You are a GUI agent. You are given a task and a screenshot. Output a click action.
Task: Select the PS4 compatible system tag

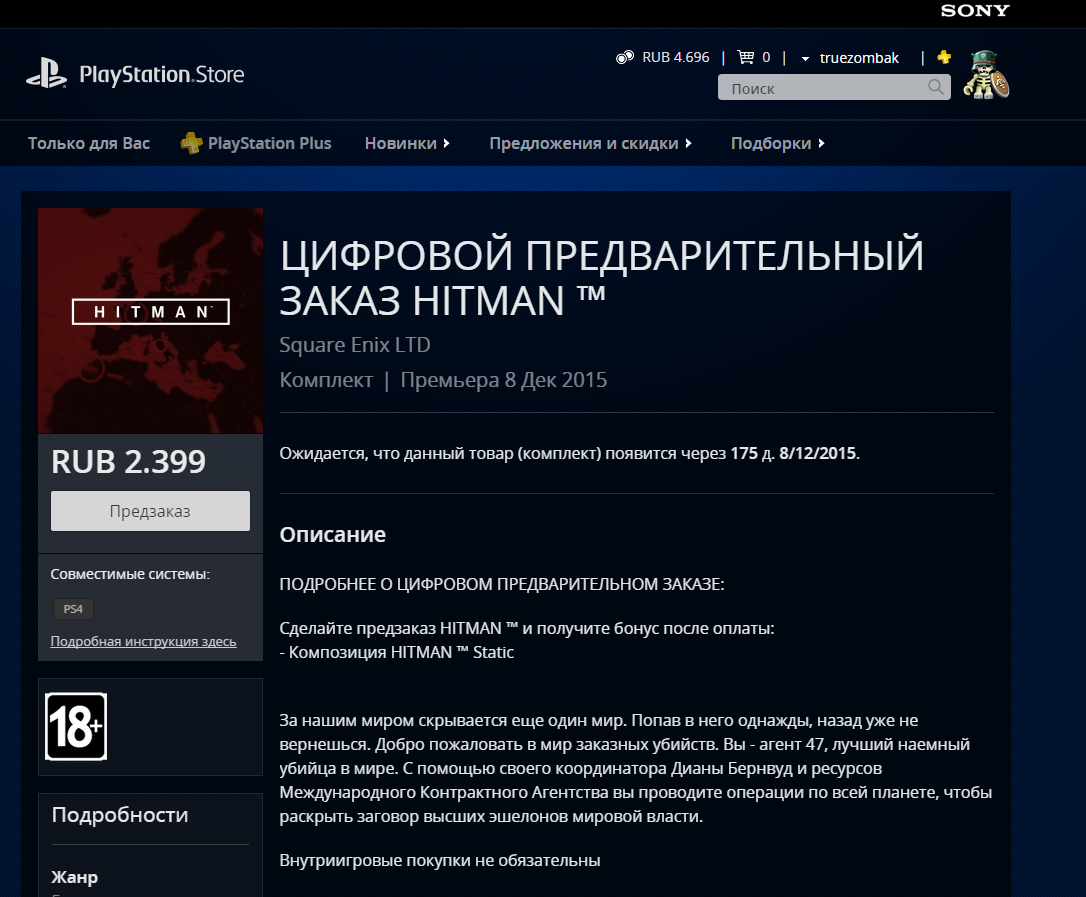click(73, 609)
